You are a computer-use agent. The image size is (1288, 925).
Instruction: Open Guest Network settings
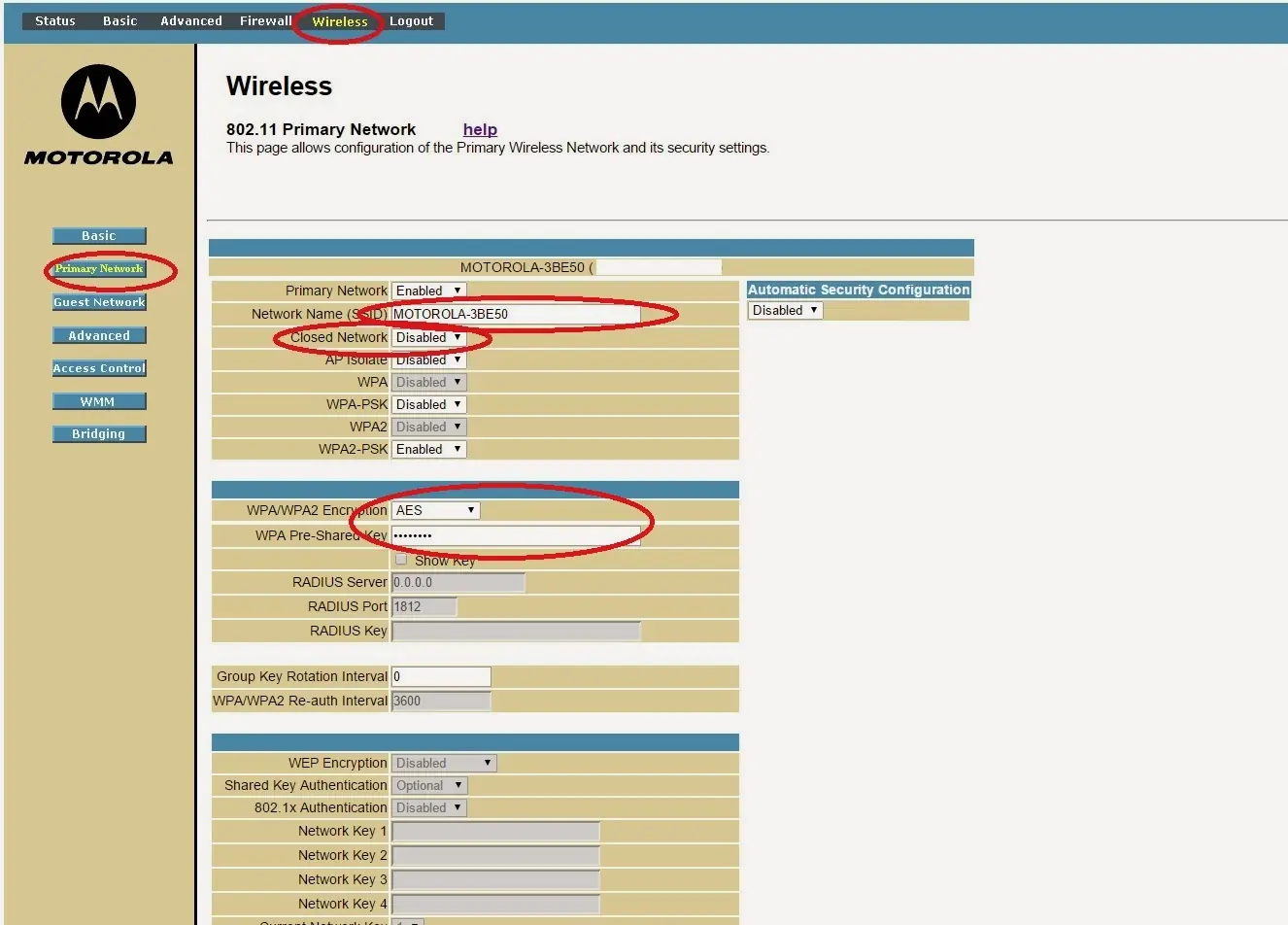pos(99,302)
